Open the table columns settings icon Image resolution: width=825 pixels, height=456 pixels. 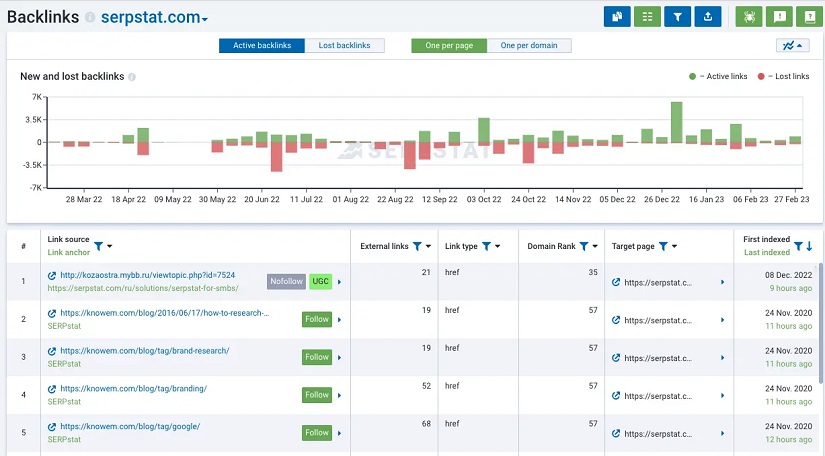tap(647, 17)
